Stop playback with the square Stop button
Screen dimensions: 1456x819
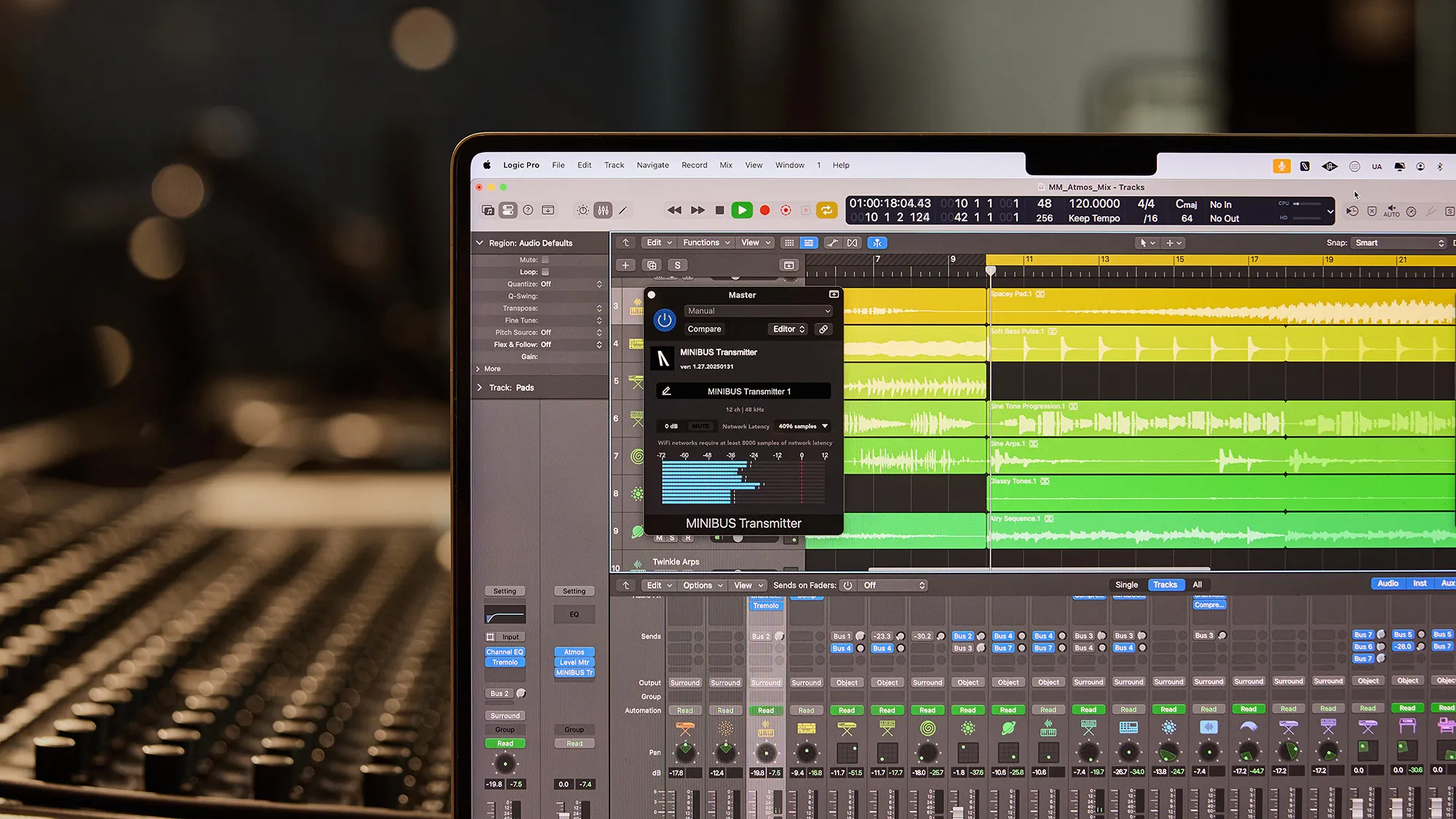(720, 210)
